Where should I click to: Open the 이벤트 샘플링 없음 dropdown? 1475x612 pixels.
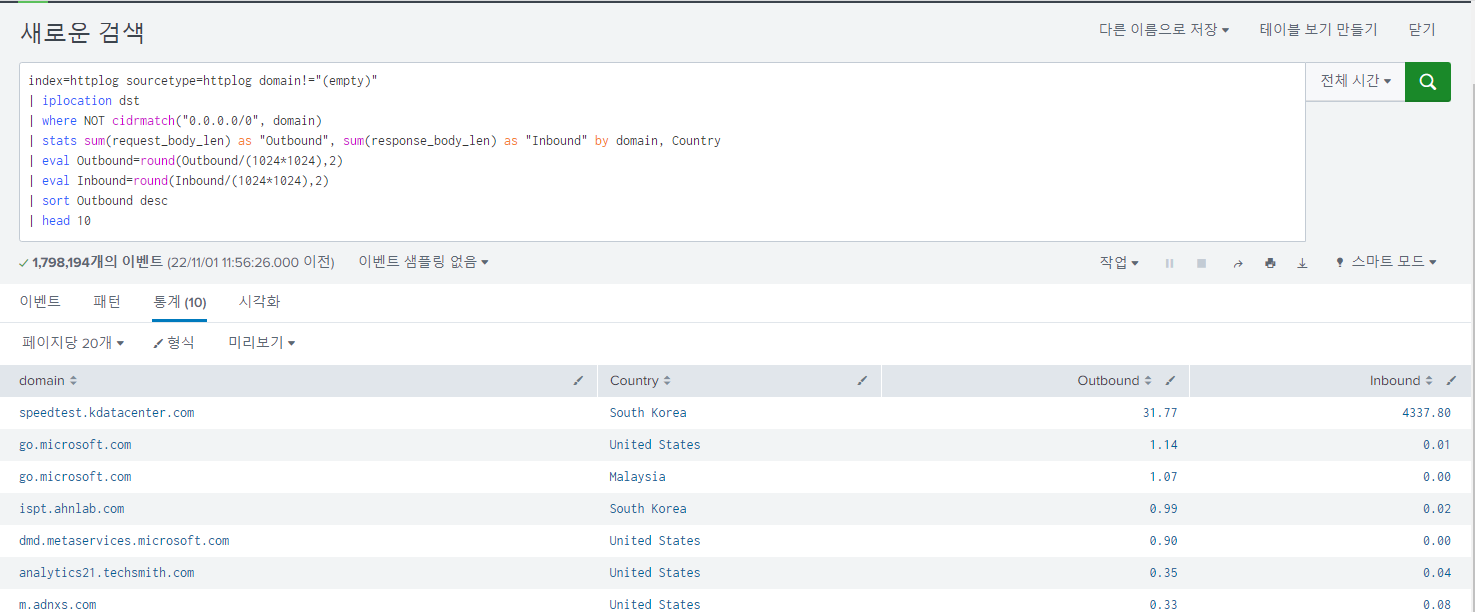tap(424, 262)
